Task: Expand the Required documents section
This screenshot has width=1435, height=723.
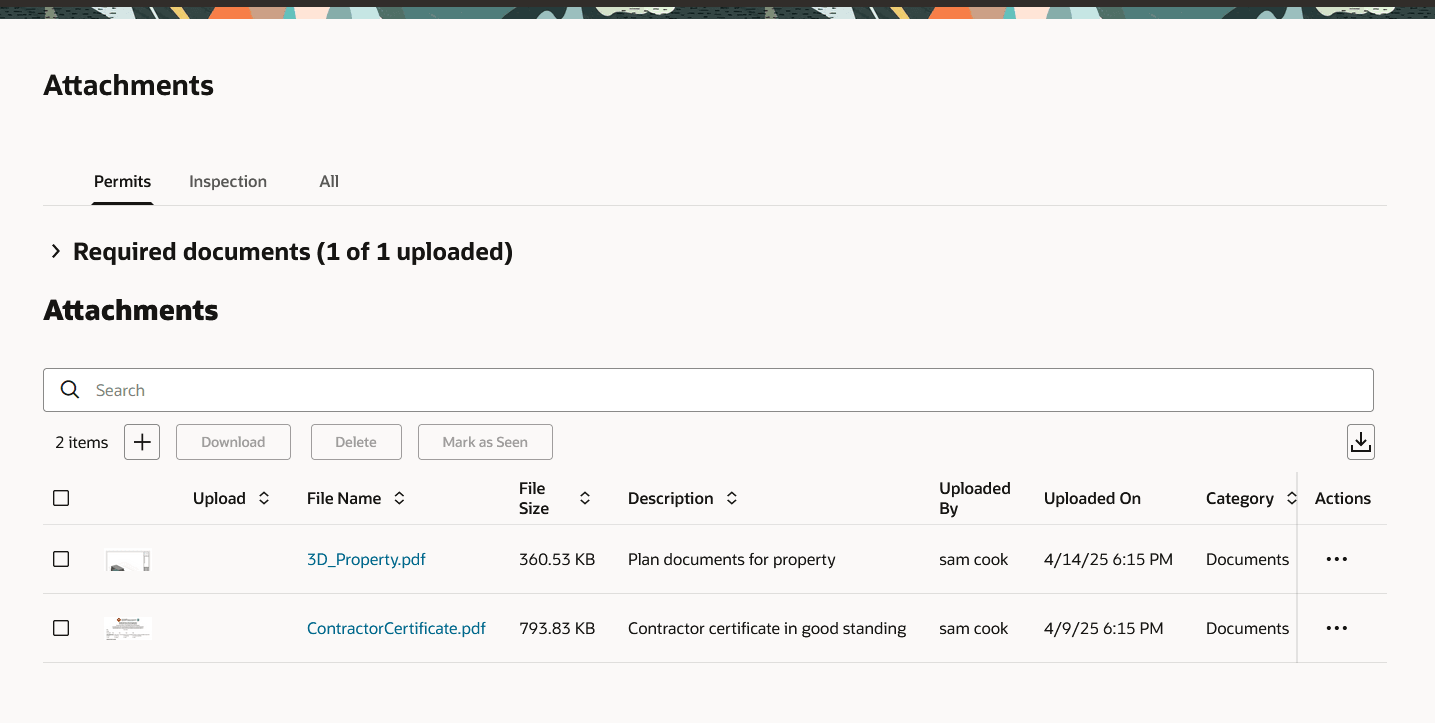Action: point(56,251)
